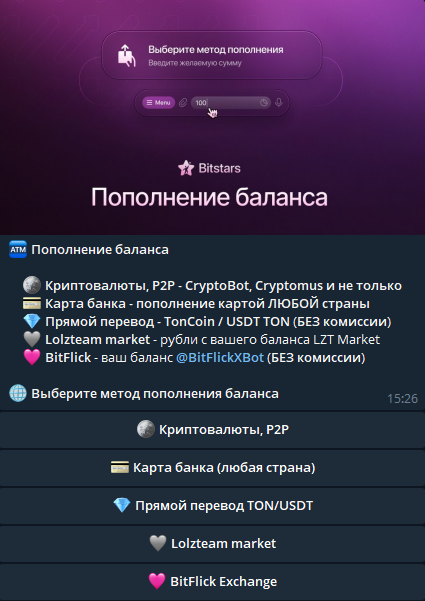This screenshot has height=601, width=425.
Task: Click the gray heart icon near Lolzteam market text
Action: coord(32,340)
